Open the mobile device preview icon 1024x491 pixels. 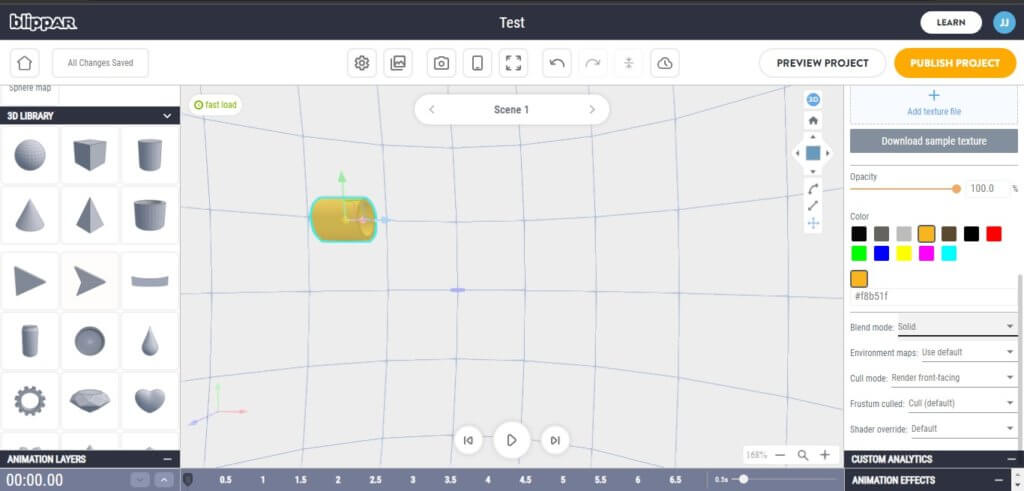tap(477, 63)
